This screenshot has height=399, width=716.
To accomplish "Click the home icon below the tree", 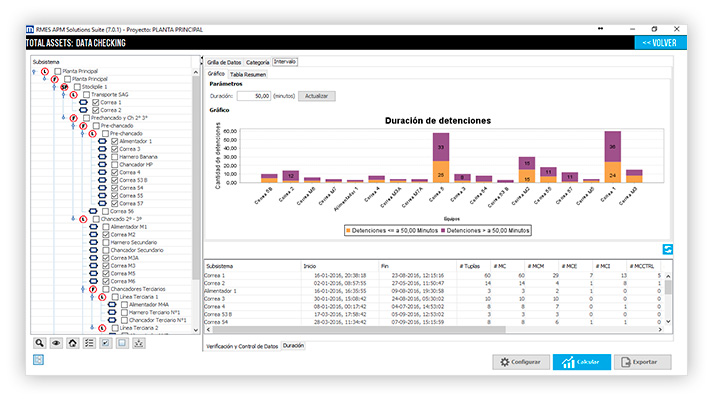I will [x=73, y=343].
